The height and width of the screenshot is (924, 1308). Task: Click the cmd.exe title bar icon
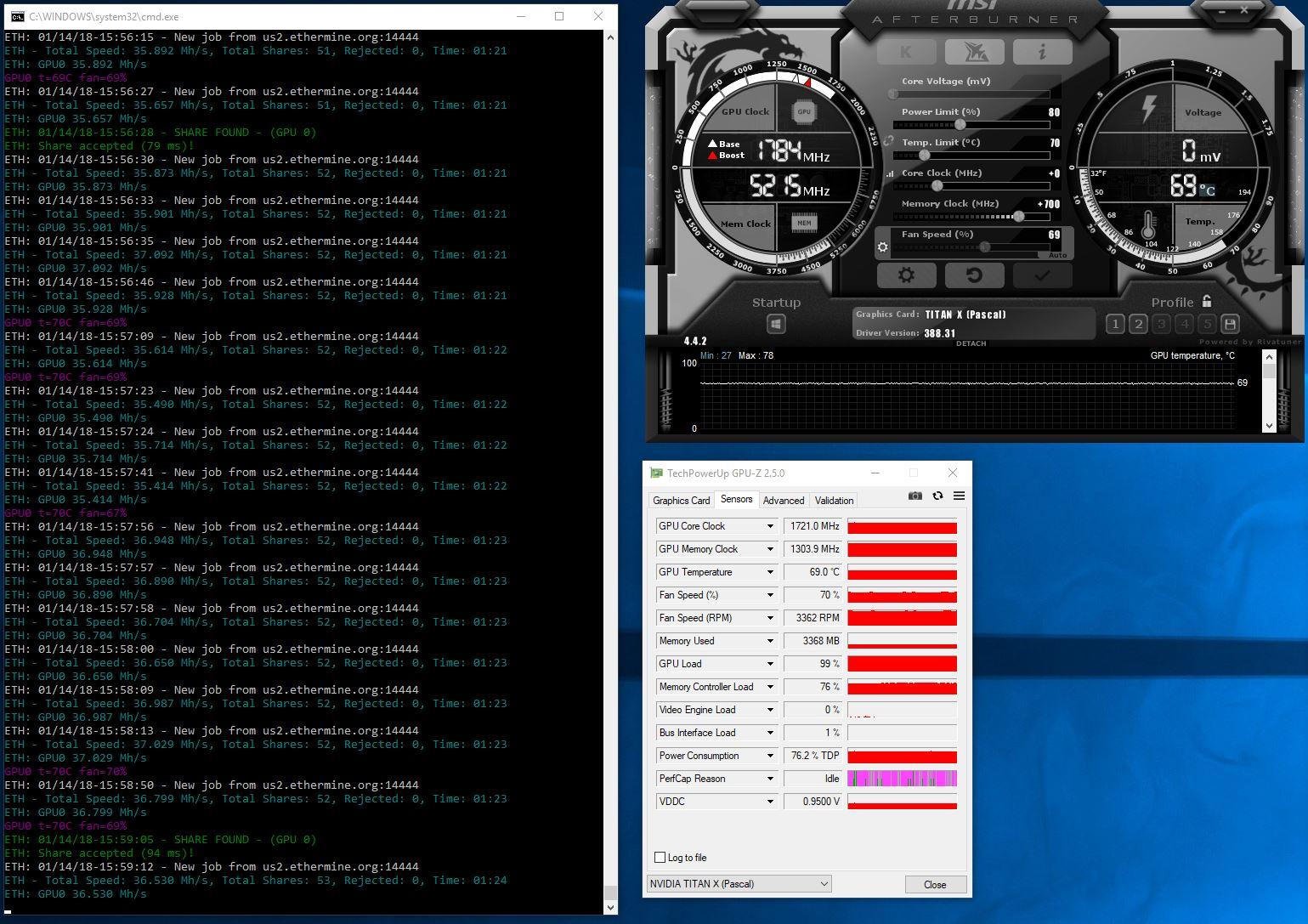17,16
